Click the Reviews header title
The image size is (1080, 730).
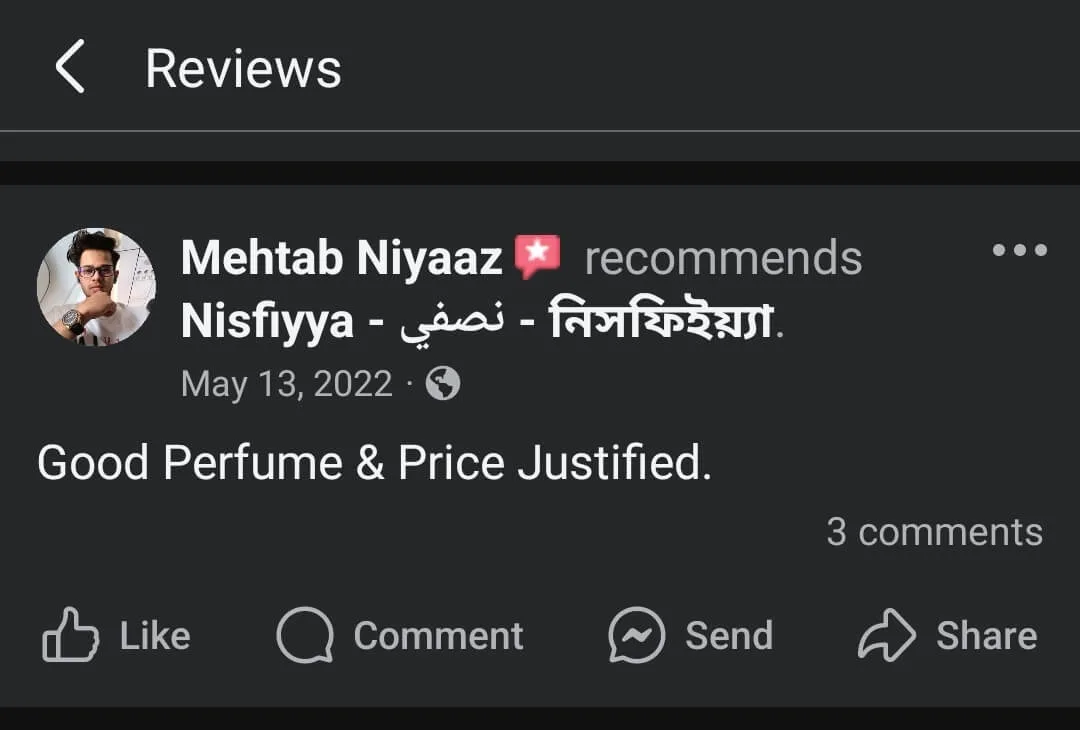coord(243,69)
